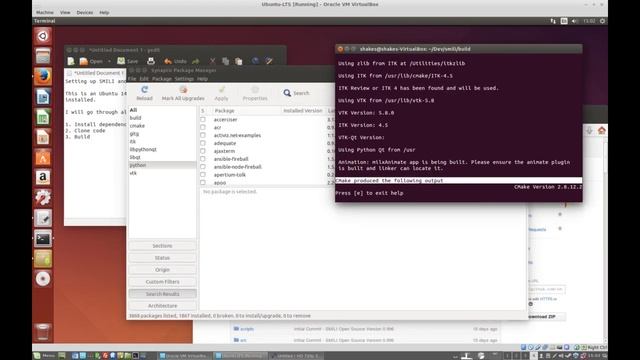Screen dimensions: 640x360
Task: Open the Trash in the dock
Action: [43, 331]
